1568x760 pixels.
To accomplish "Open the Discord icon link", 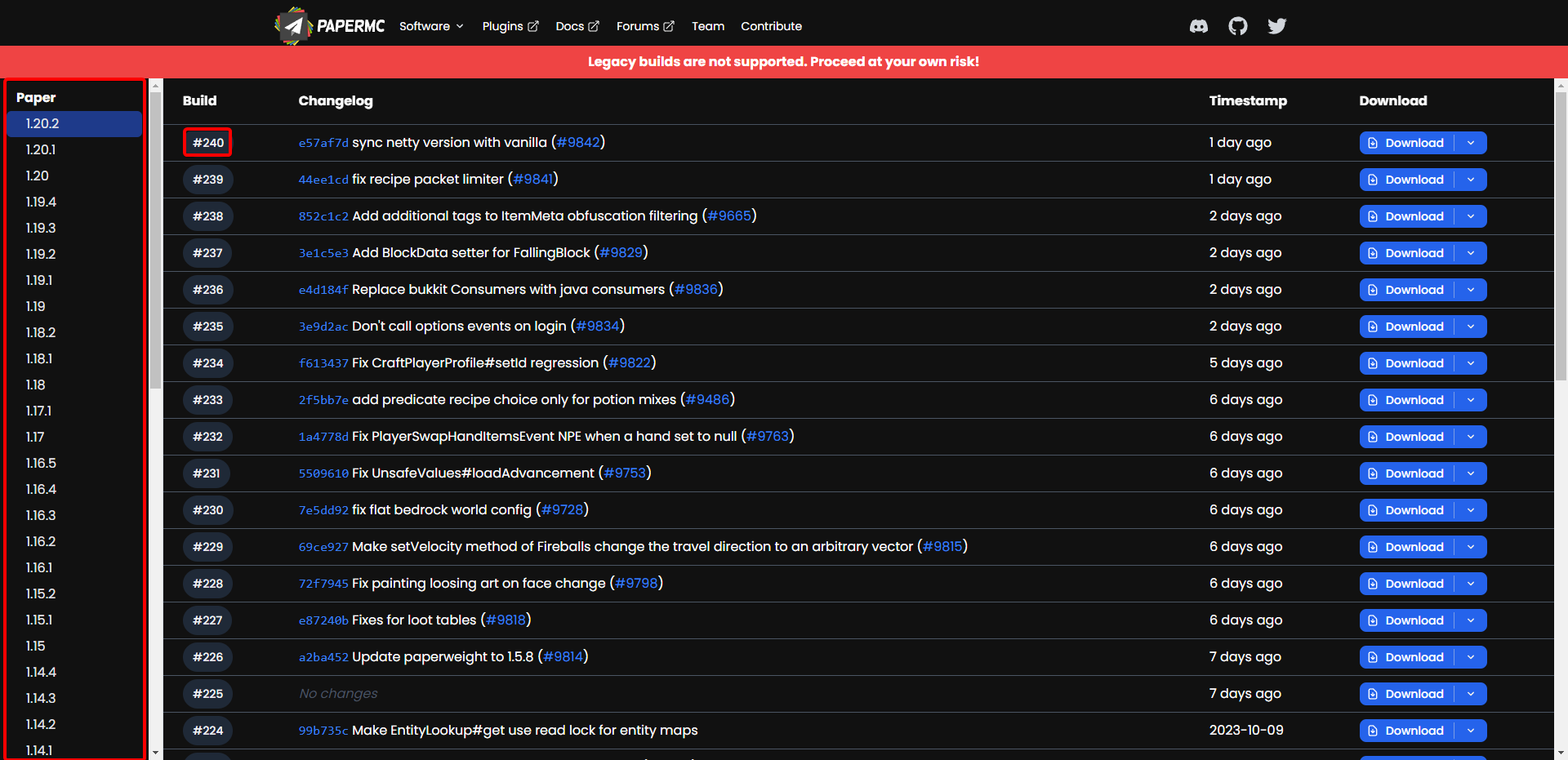I will coord(1198,26).
